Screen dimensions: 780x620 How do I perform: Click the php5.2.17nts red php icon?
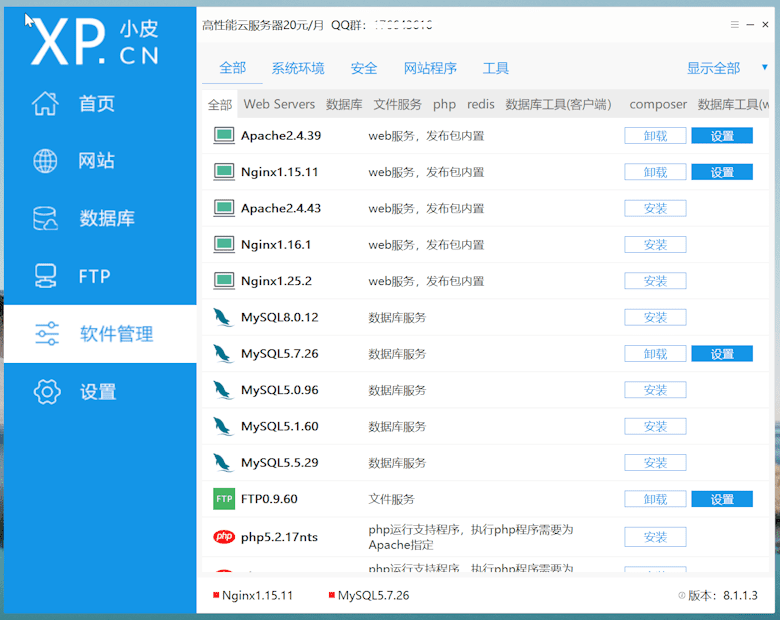pyautogui.click(x=224, y=536)
